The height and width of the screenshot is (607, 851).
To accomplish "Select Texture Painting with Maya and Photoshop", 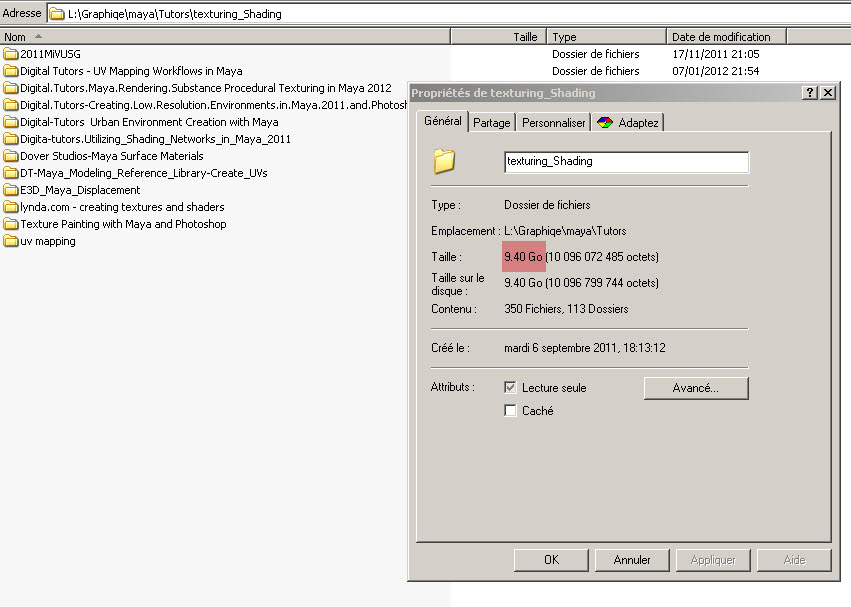I will 123,224.
